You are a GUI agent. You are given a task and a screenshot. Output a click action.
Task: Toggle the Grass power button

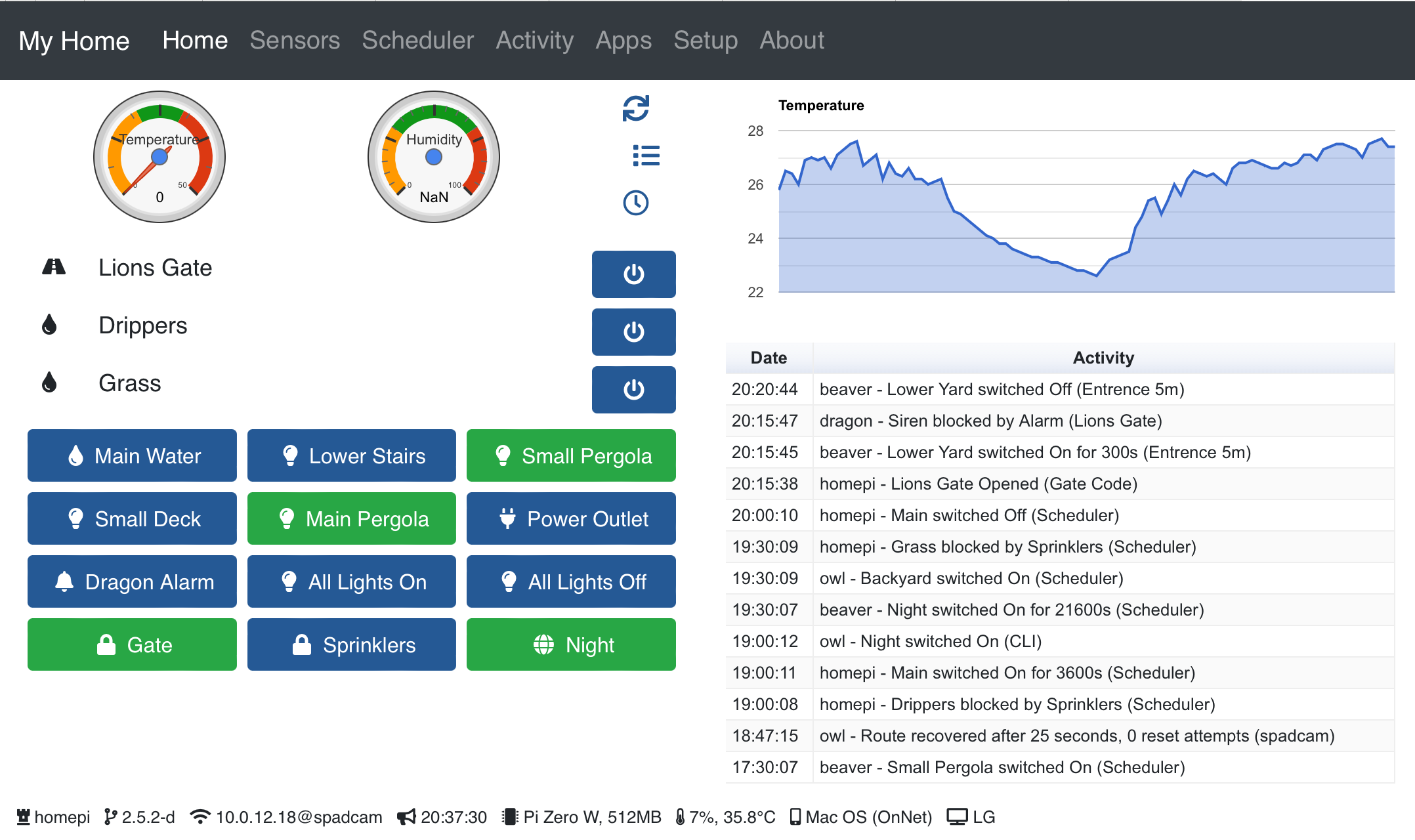click(x=633, y=389)
